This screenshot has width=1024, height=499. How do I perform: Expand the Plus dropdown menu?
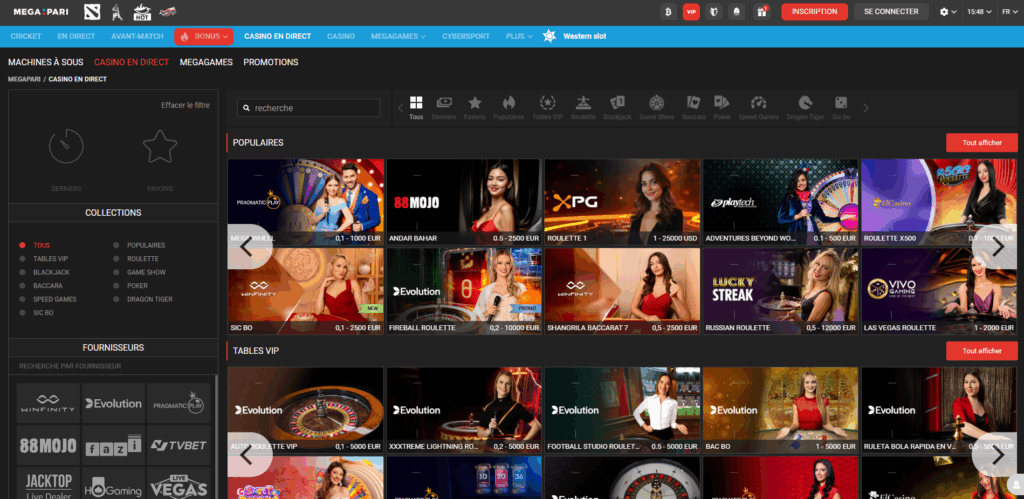pos(519,37)
